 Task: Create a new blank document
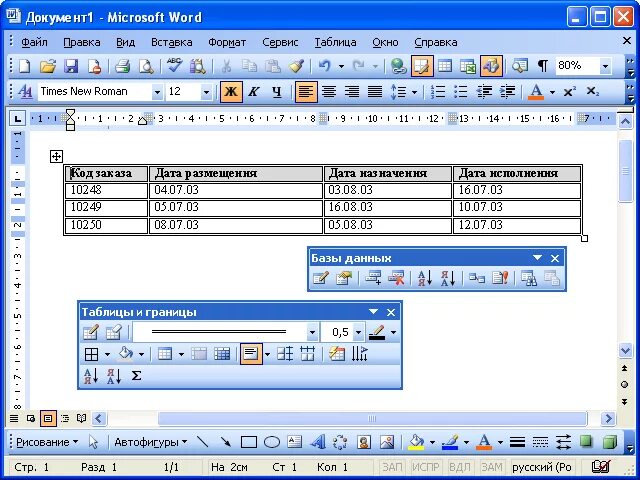point(24,66)
